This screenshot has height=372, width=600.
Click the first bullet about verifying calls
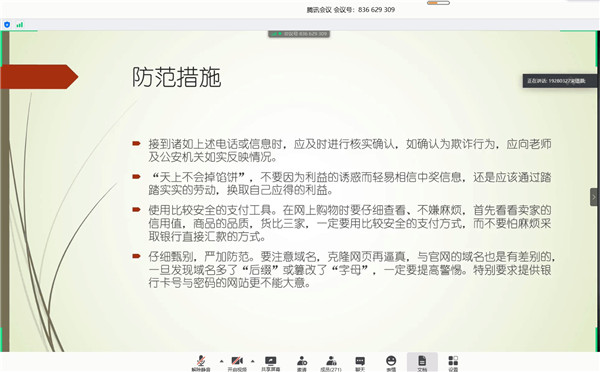coord(350,150)
